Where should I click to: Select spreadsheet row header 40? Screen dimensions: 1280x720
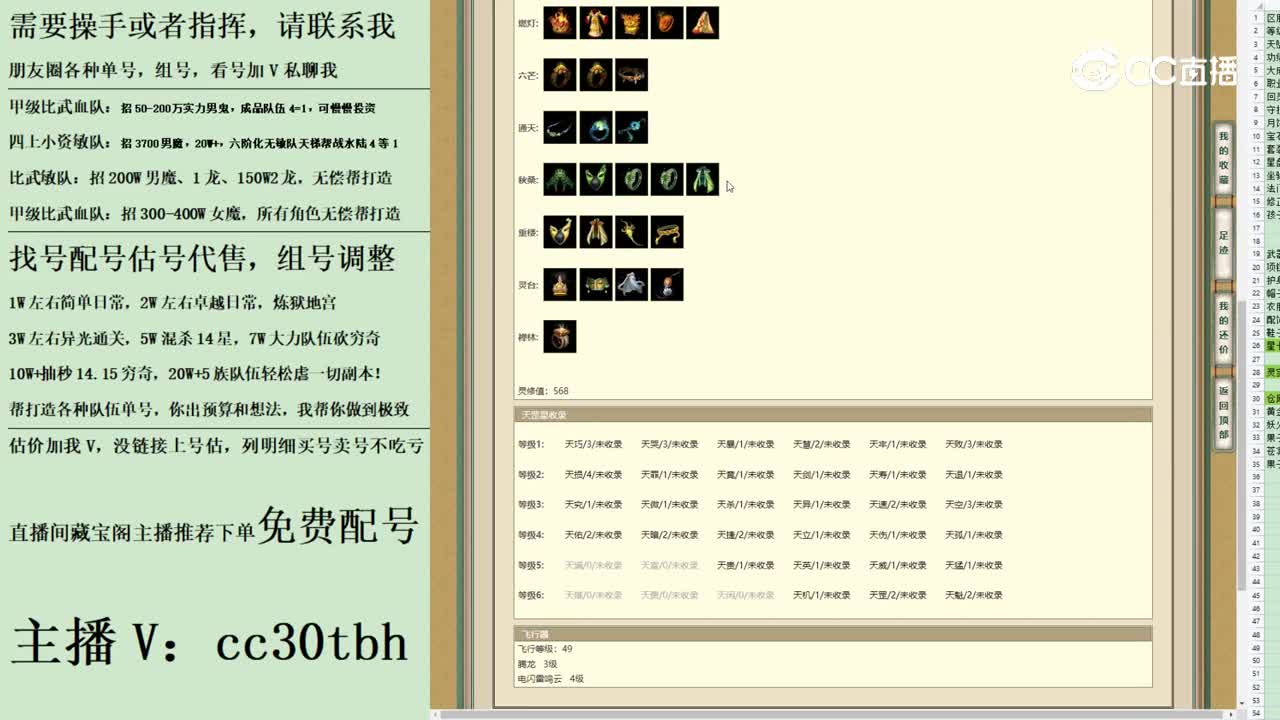pos(1257,530)
